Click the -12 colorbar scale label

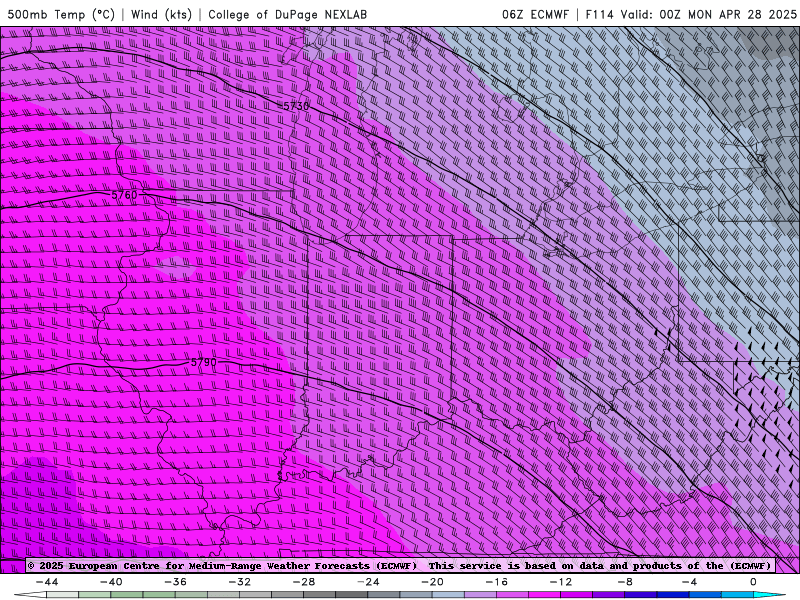pos(561,582)
